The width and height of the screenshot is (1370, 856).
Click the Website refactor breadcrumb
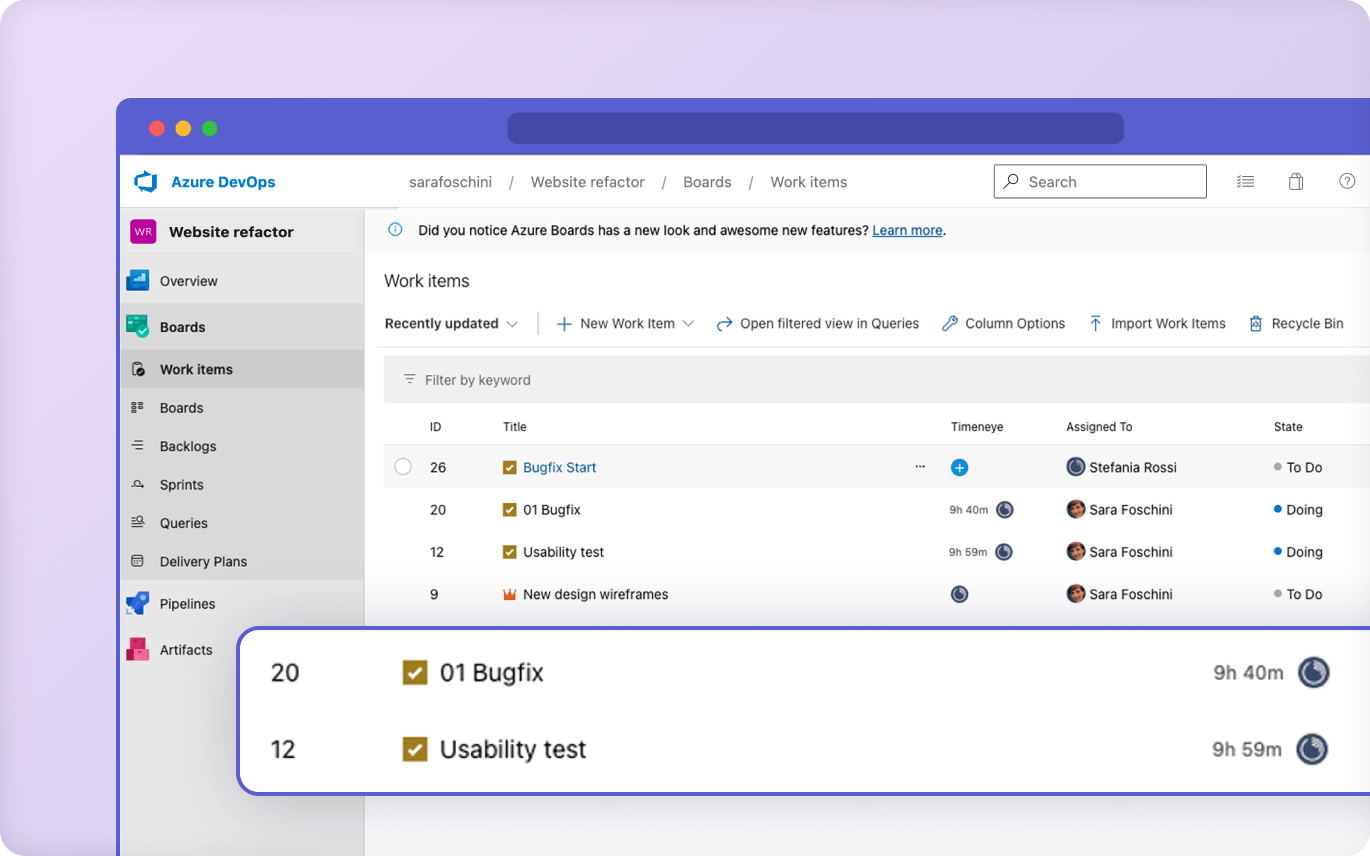tap(588, 182)
